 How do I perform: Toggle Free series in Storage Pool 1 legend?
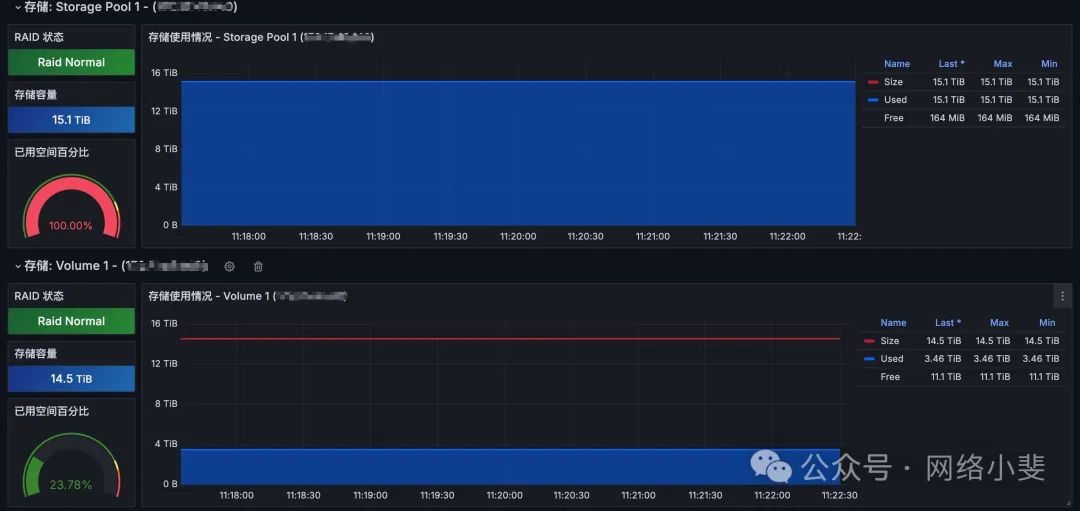(x=893, y=118)
